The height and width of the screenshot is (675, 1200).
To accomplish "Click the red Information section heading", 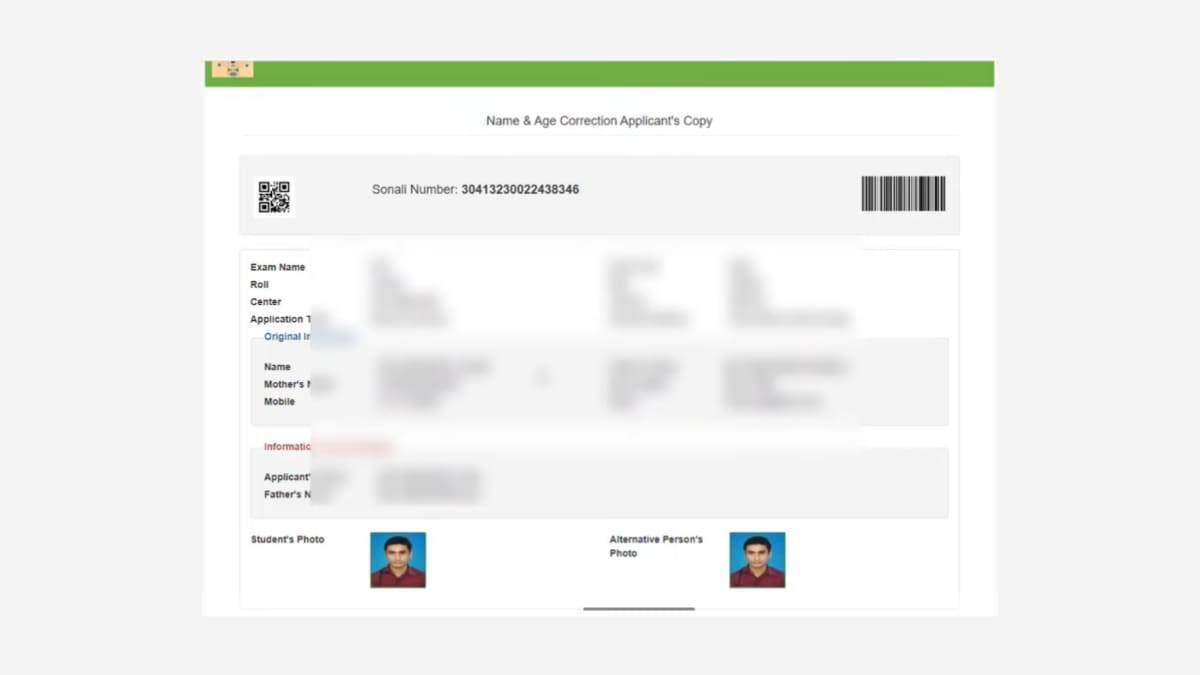I will [288, 447].
